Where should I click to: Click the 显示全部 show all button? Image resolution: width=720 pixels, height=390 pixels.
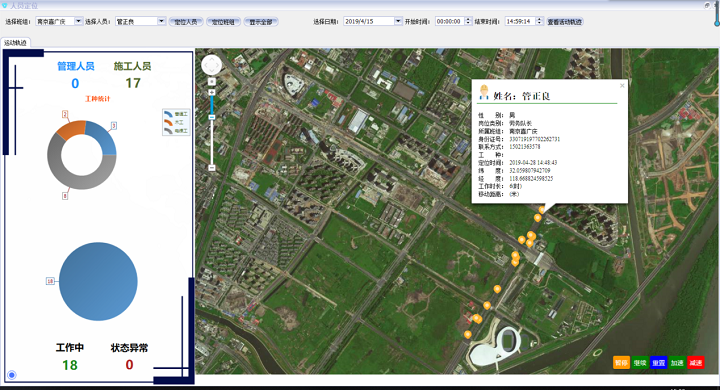261,22
